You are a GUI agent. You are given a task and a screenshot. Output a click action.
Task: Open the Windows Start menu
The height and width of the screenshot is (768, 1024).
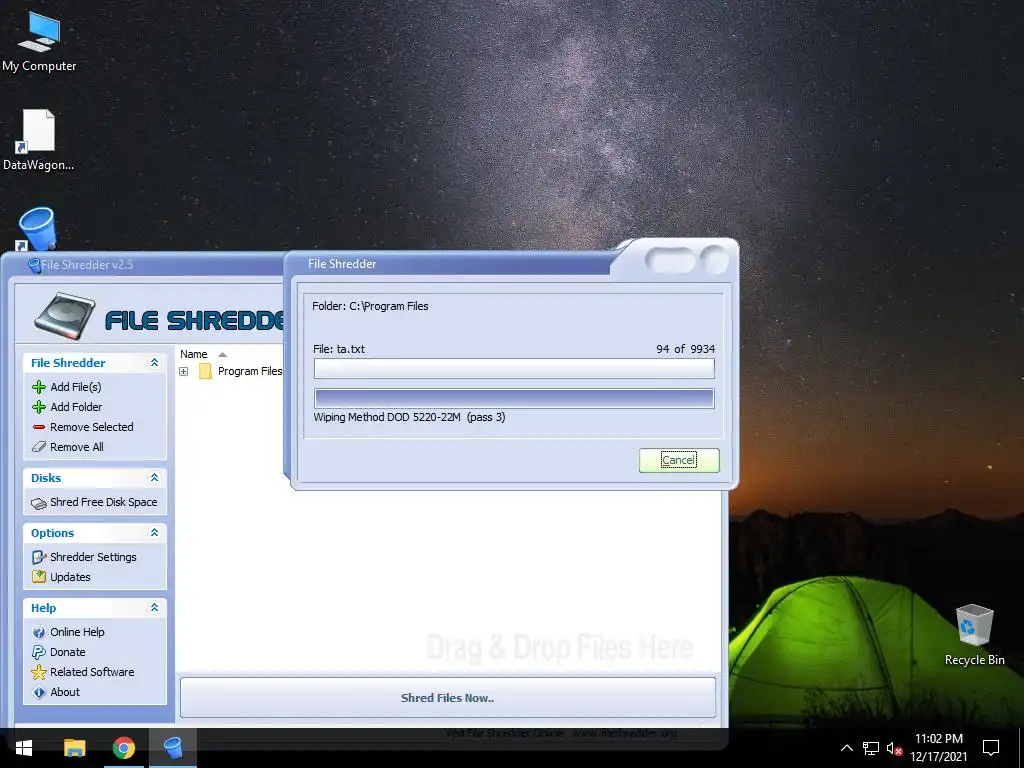point(24,748)
